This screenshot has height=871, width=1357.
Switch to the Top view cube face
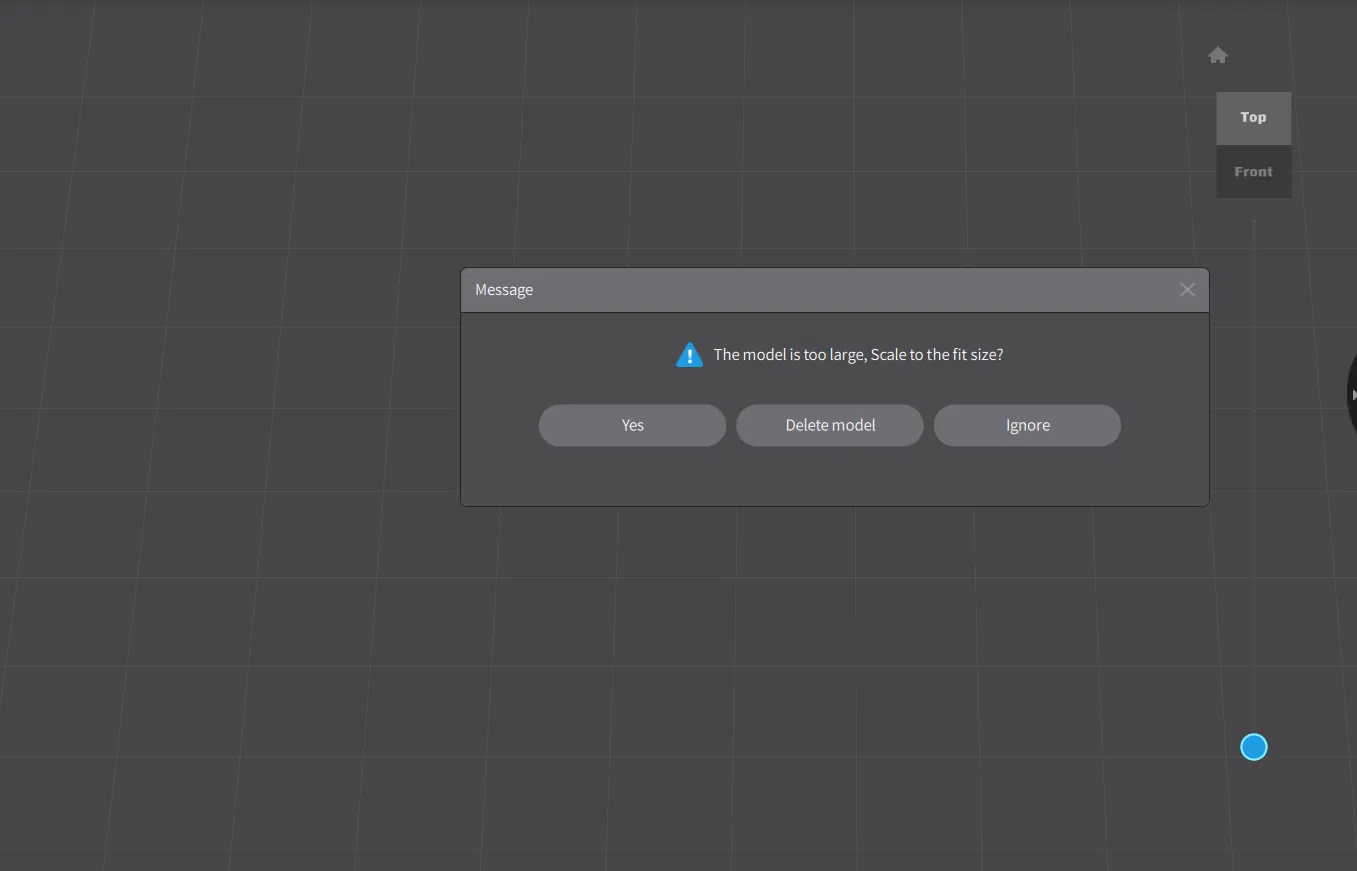(x=1253, y=118)
